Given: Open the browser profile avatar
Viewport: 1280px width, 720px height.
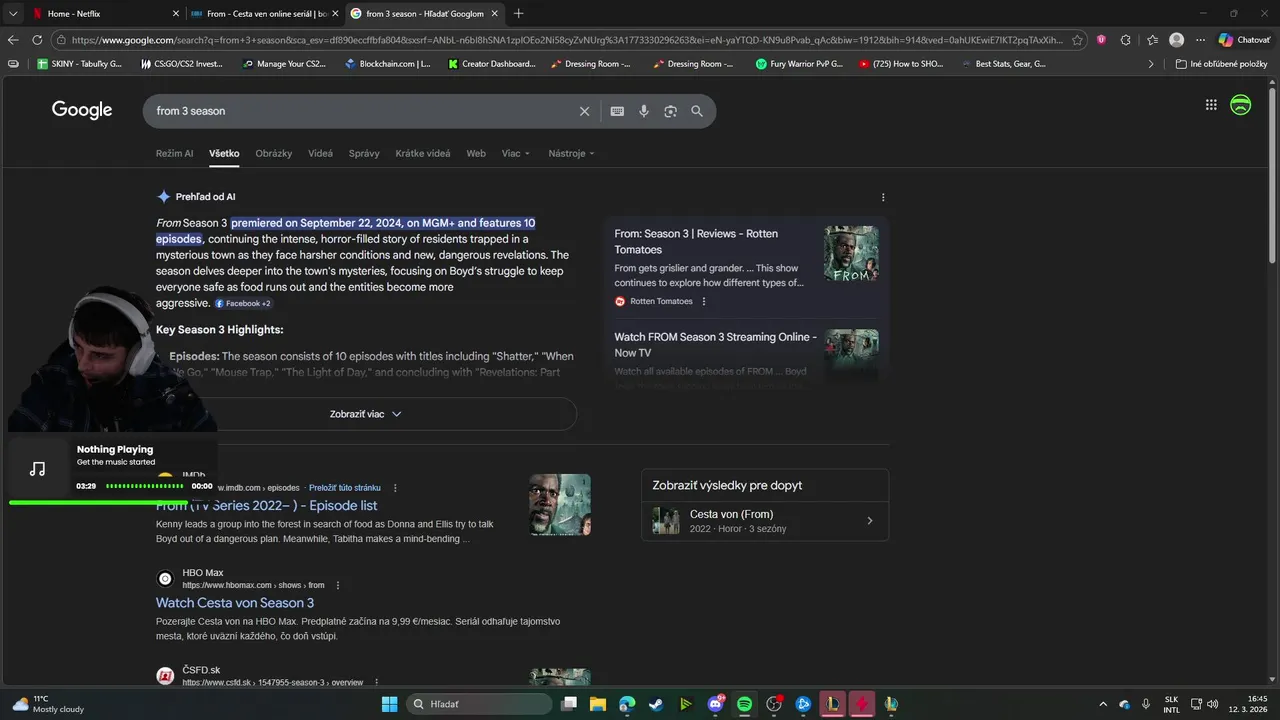Looking at the screenshot, I should click(1177, 40).
